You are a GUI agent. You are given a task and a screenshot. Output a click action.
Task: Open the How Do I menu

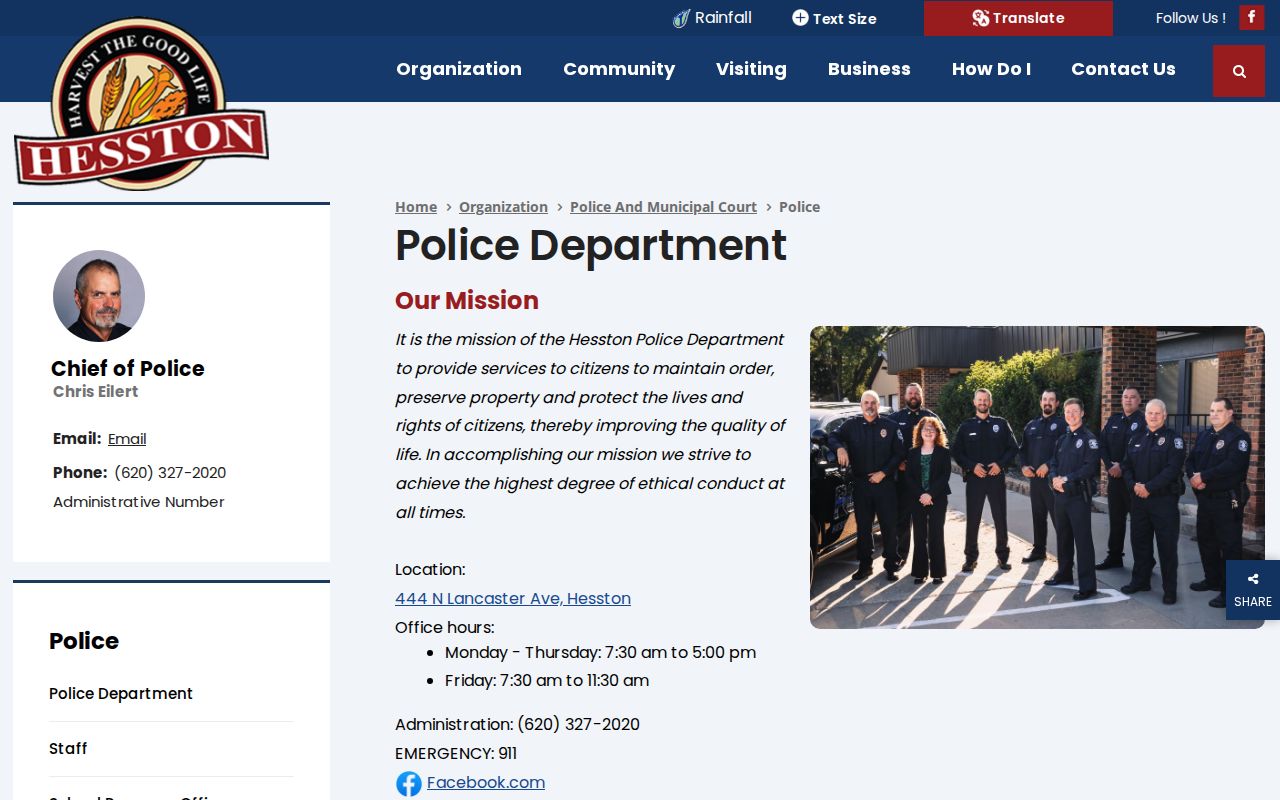click(x=991, y=69)
